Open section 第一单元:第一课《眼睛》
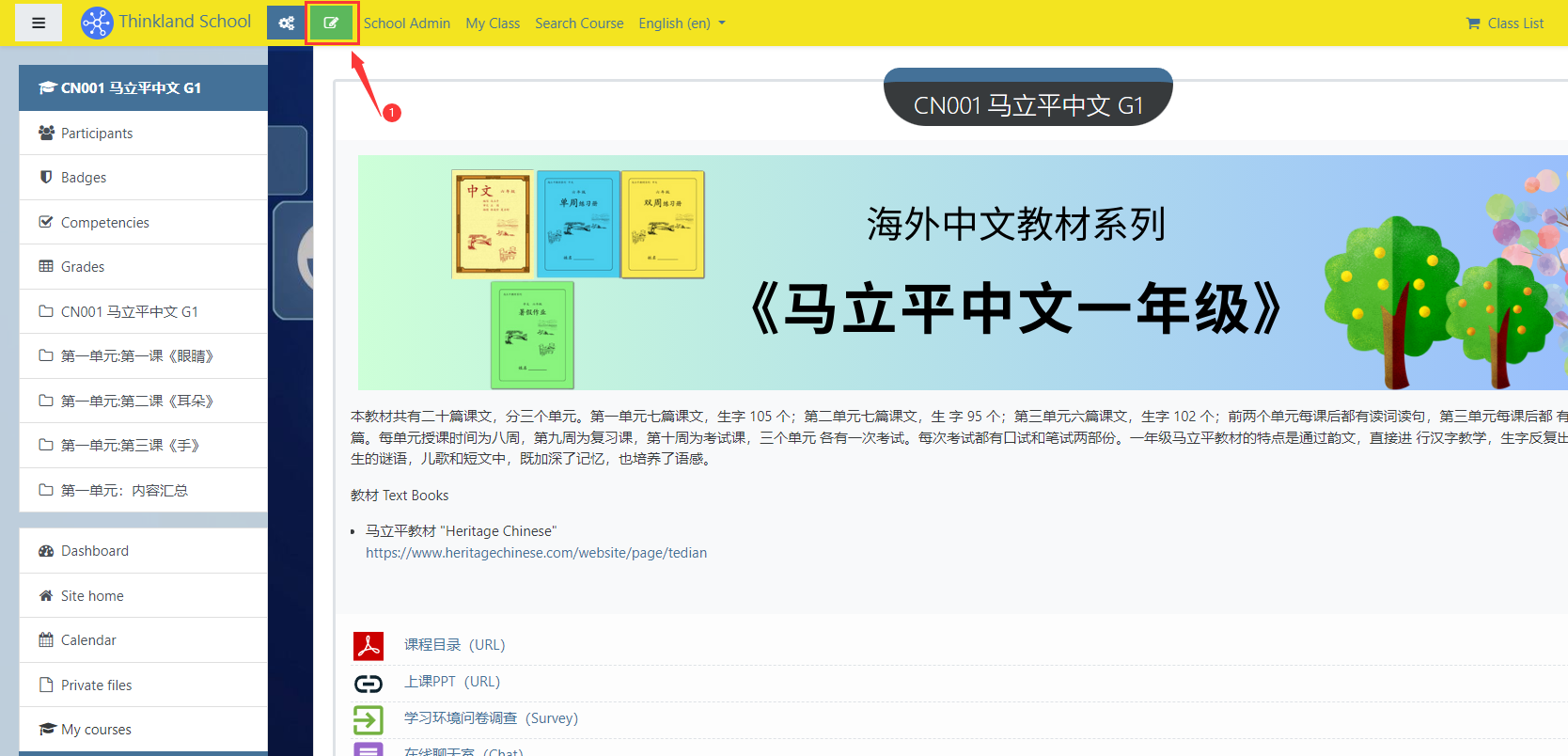Viewport: 1568px width, 756px height. click(x=137, y=356)
